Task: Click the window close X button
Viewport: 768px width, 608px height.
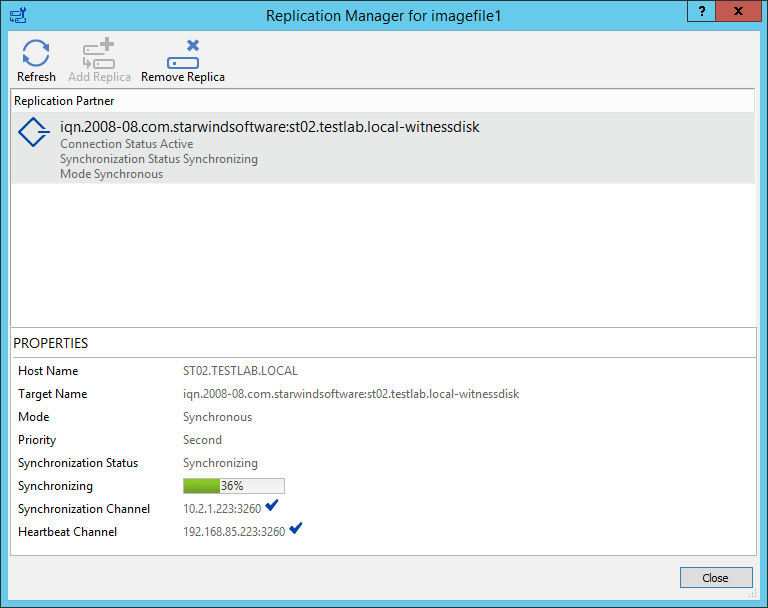Action: click(x=736, y=11)
